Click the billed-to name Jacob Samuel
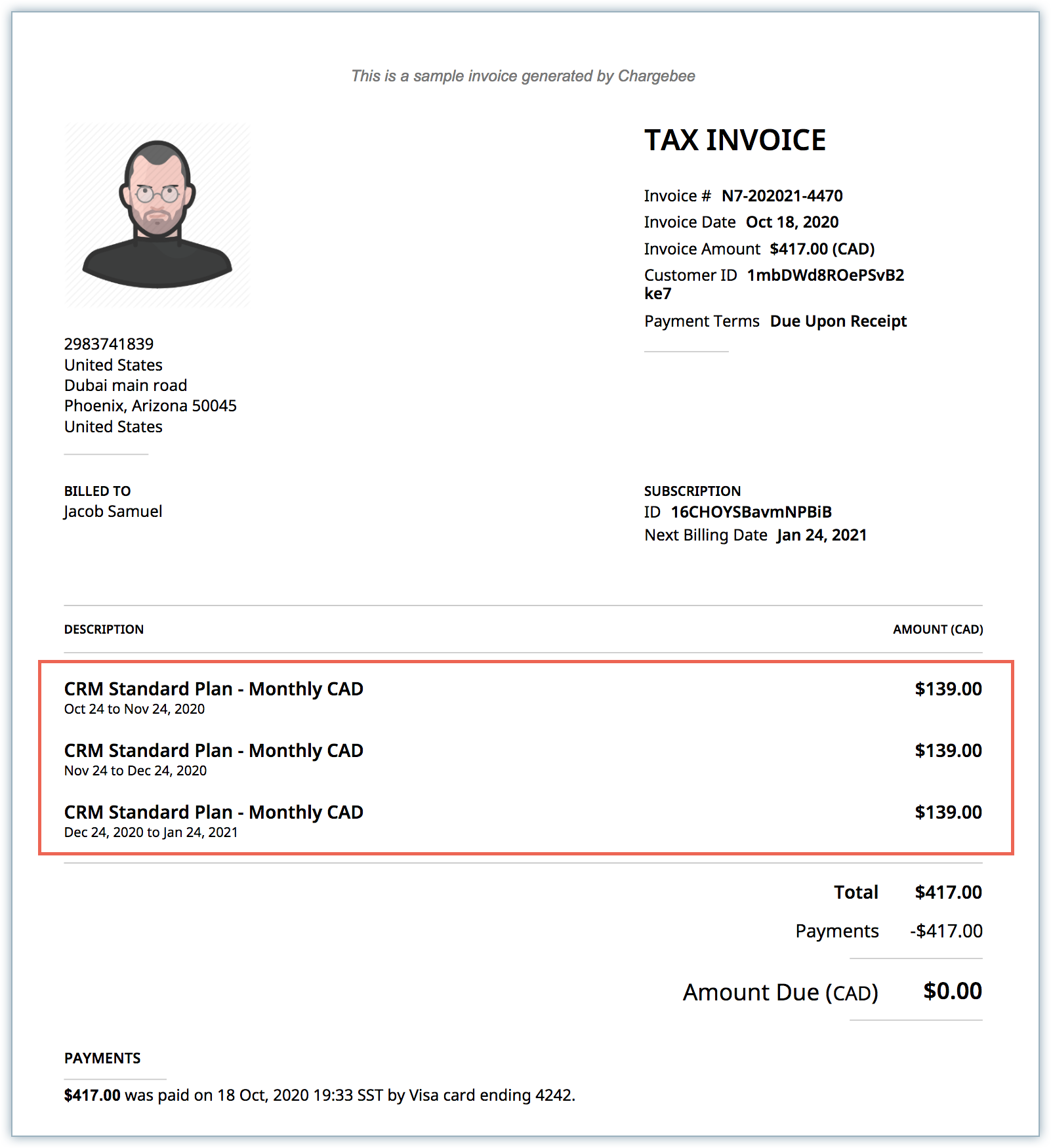The width and height of the screenshot is (1051, 1148). [x=113, y=512]
